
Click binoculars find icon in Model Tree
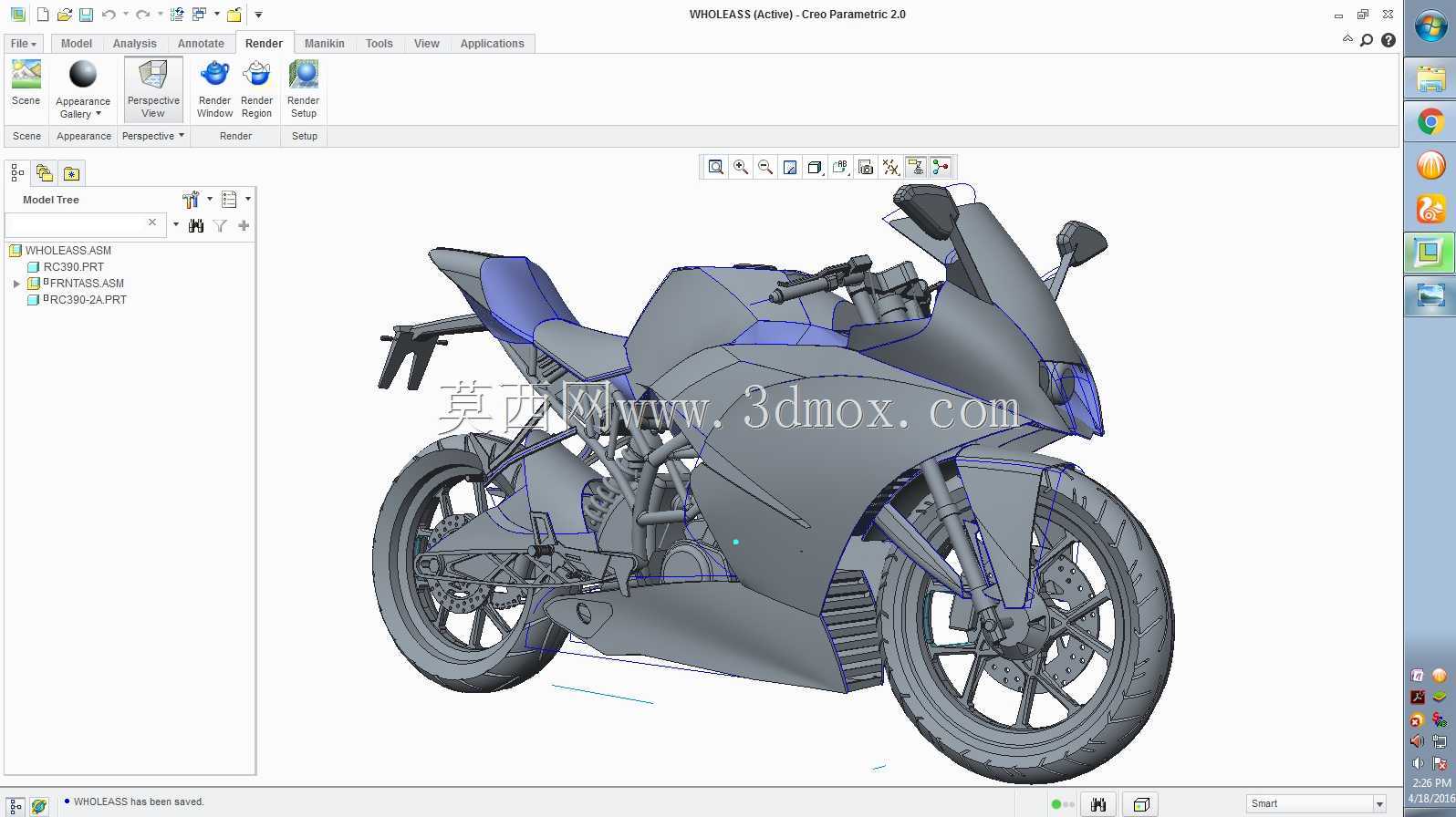tap(196, 225)
